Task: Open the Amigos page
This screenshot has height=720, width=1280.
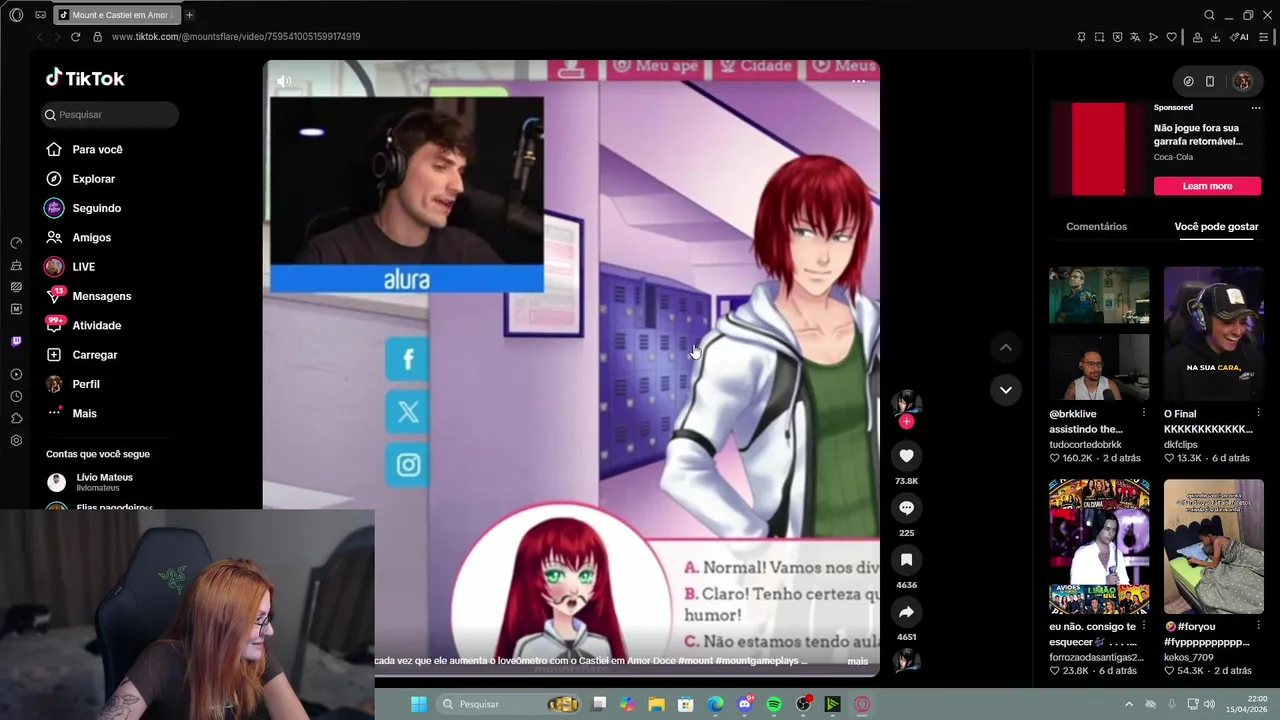Action: click(78, 238)
